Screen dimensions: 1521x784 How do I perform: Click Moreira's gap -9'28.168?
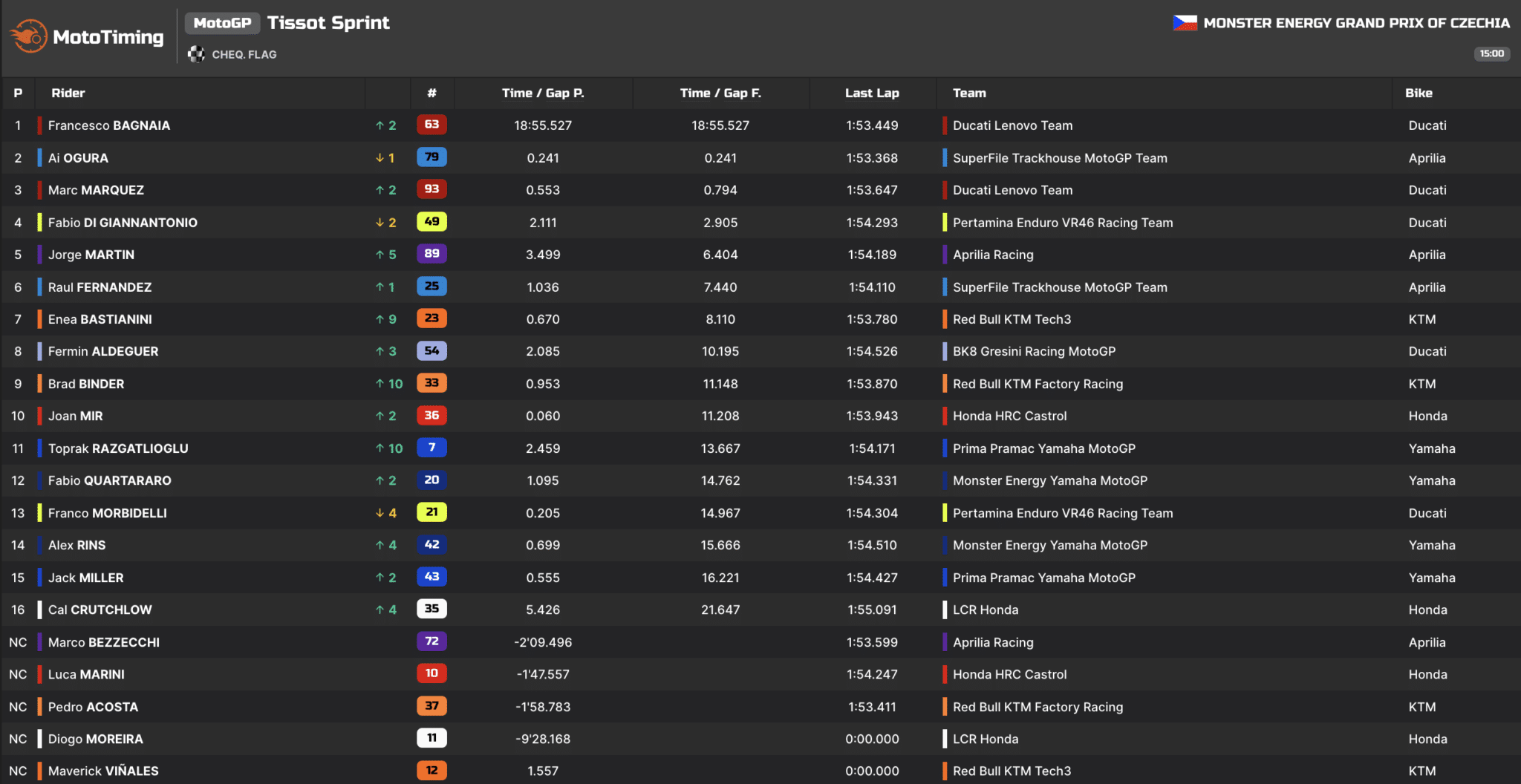pyautogui.click(x=543, y=739)
